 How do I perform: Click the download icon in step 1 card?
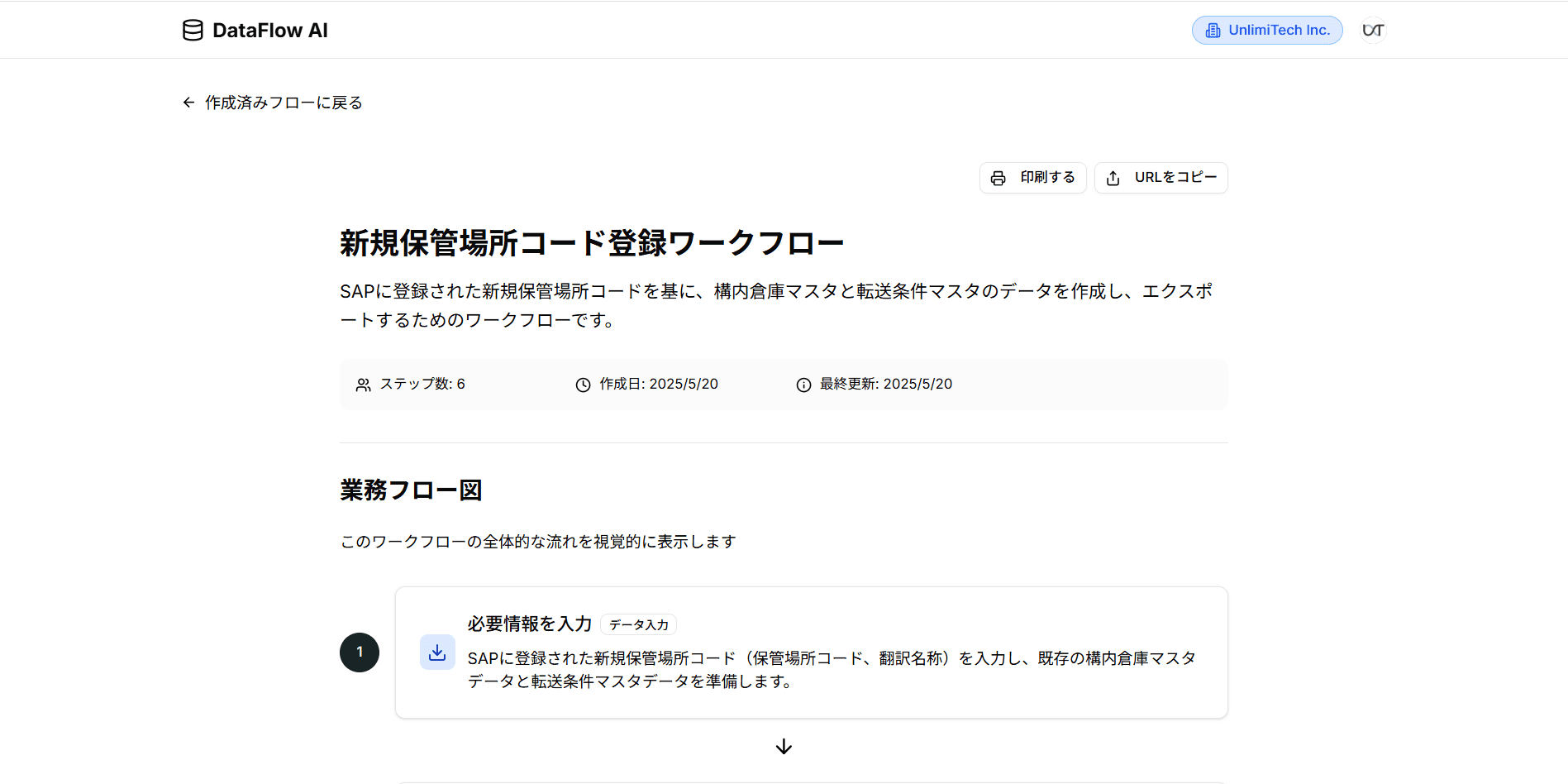(x=437, y=652)
